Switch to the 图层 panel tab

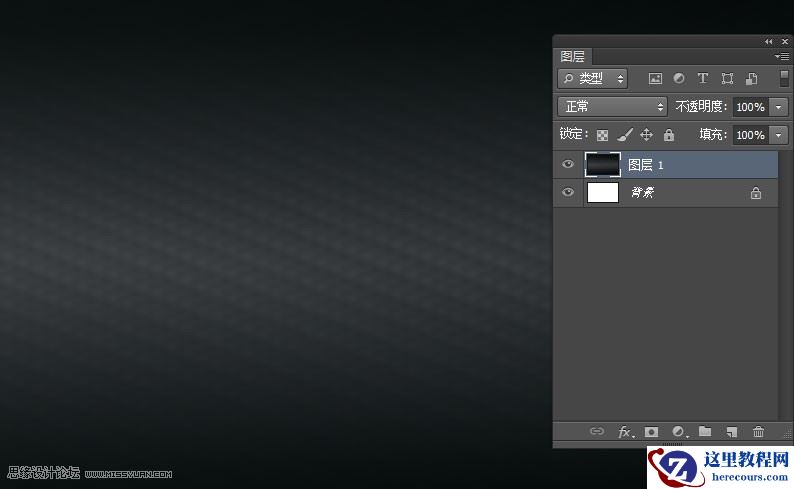573,56
